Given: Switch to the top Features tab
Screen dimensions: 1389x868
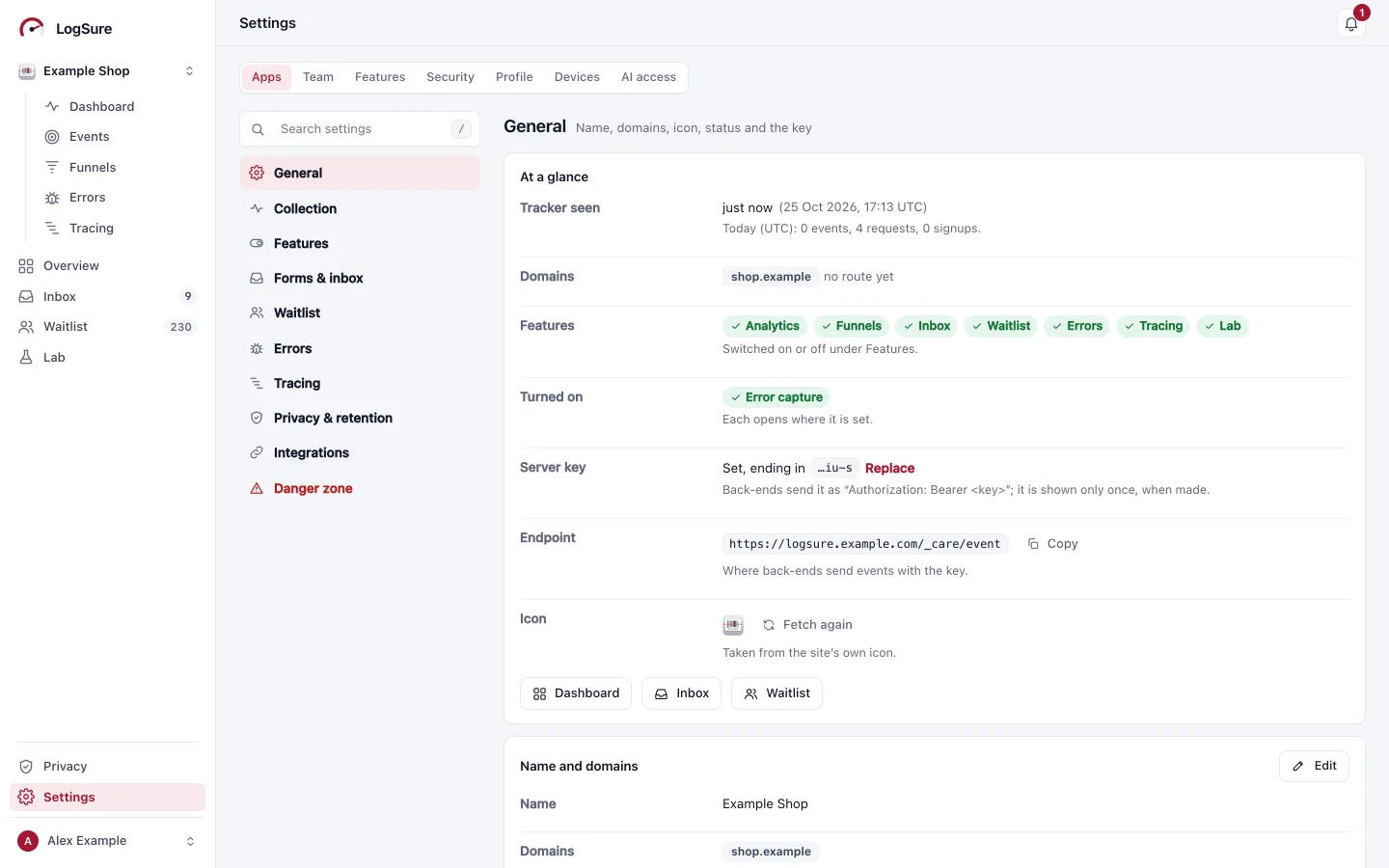Looking at the screenshot, I should click(x=380, y=77).
